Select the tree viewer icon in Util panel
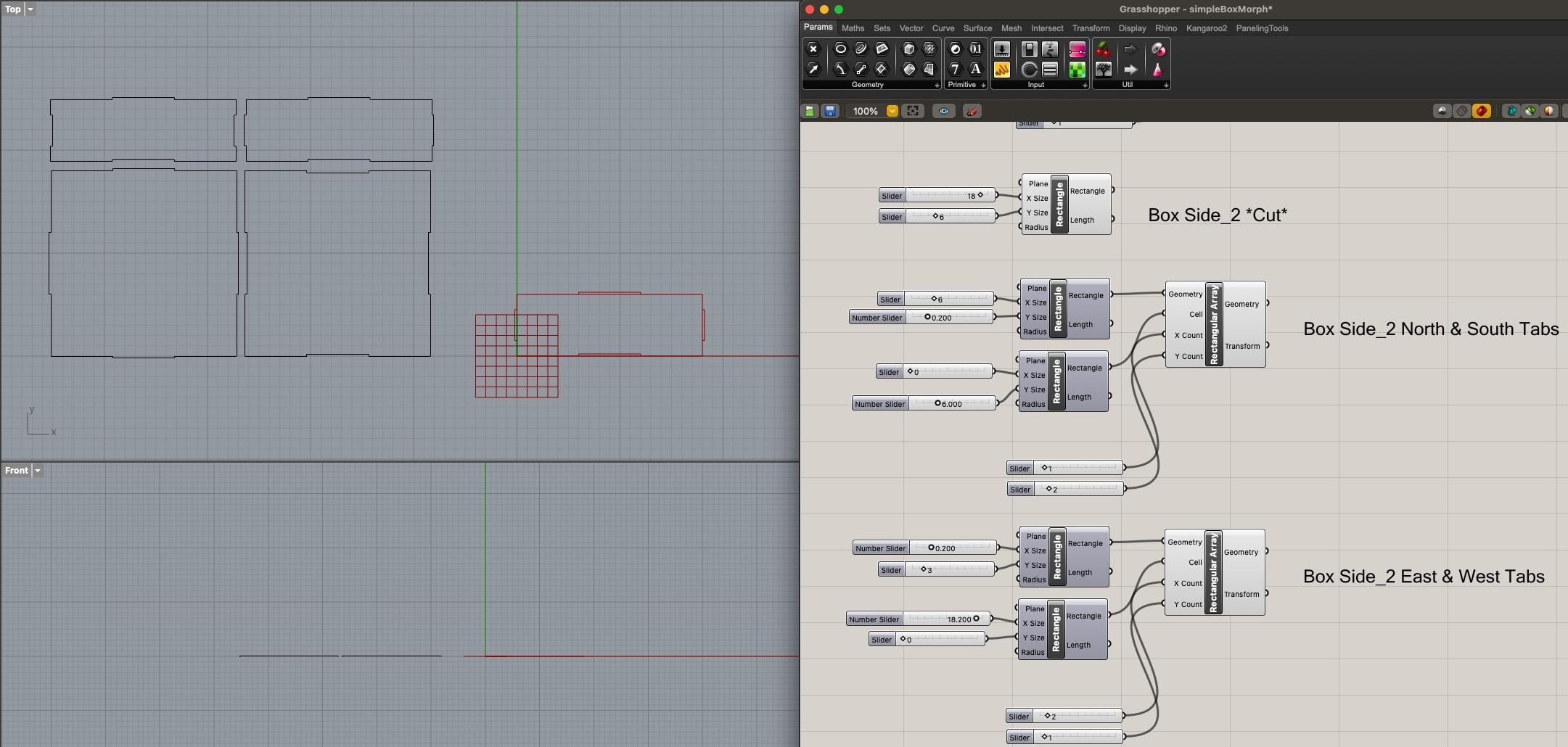The width and height of the screenshot is (1568, 747). point(1103,70)
